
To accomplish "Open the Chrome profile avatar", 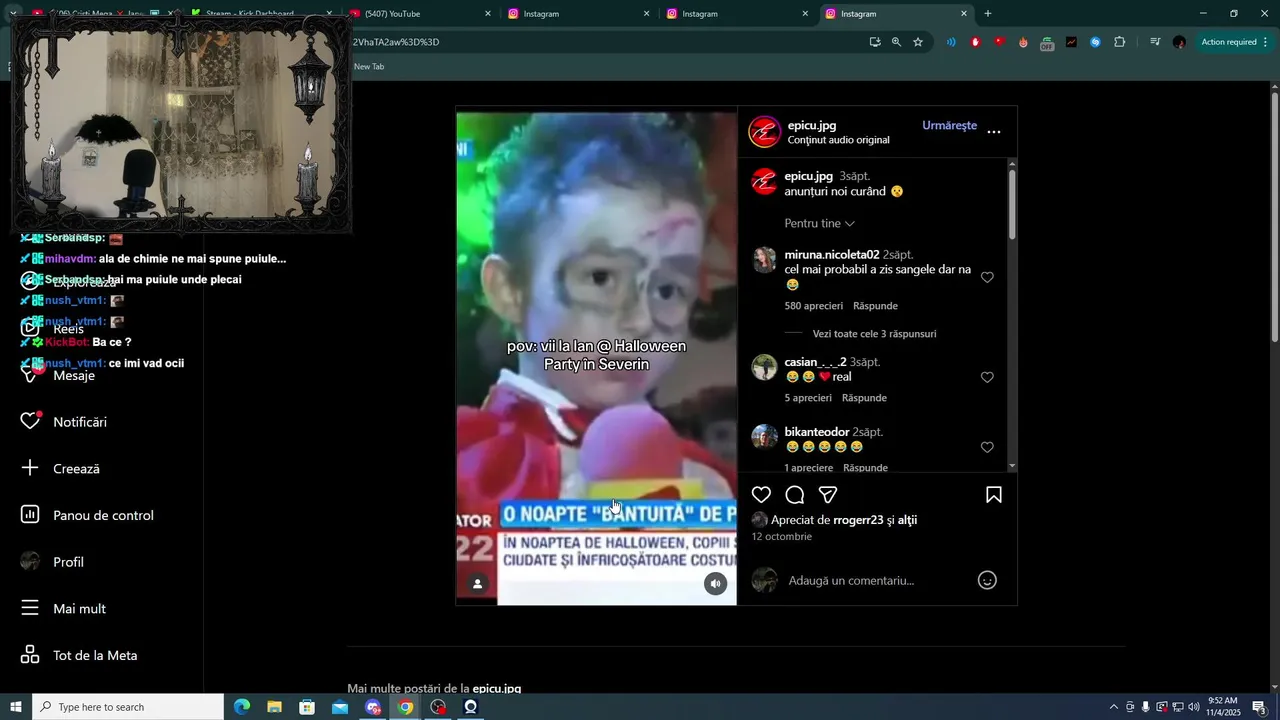I will point(1180,42).
